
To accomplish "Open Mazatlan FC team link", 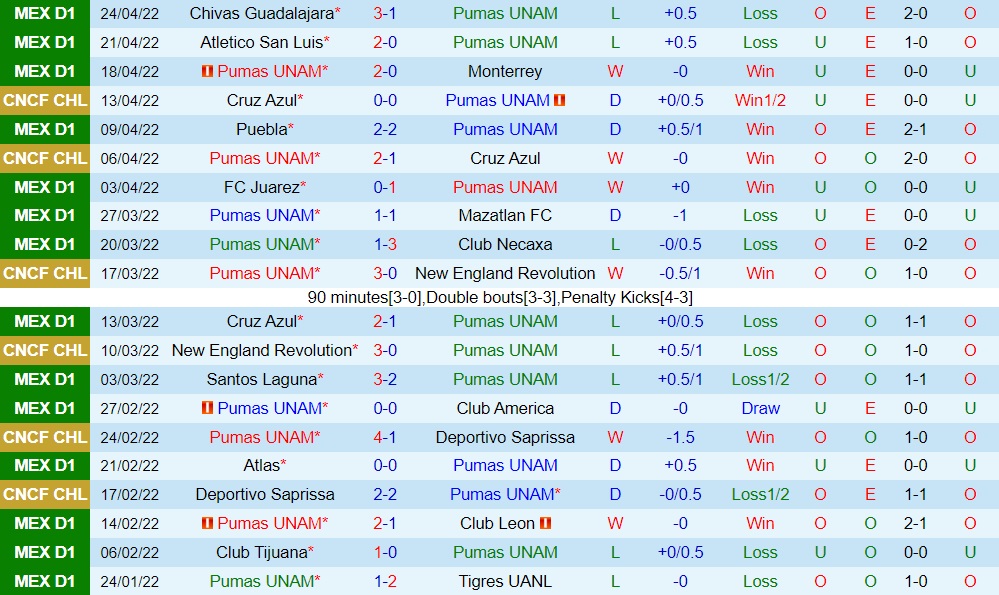I will point(505,215).
